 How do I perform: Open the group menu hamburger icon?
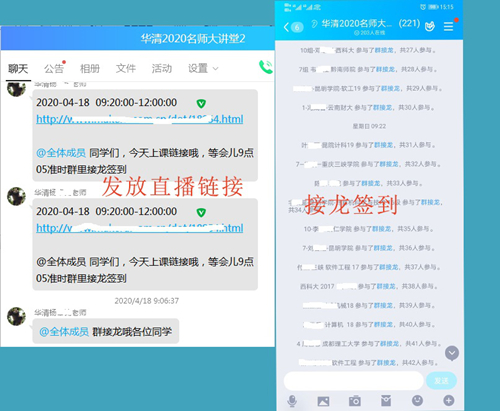coord(449,26)
